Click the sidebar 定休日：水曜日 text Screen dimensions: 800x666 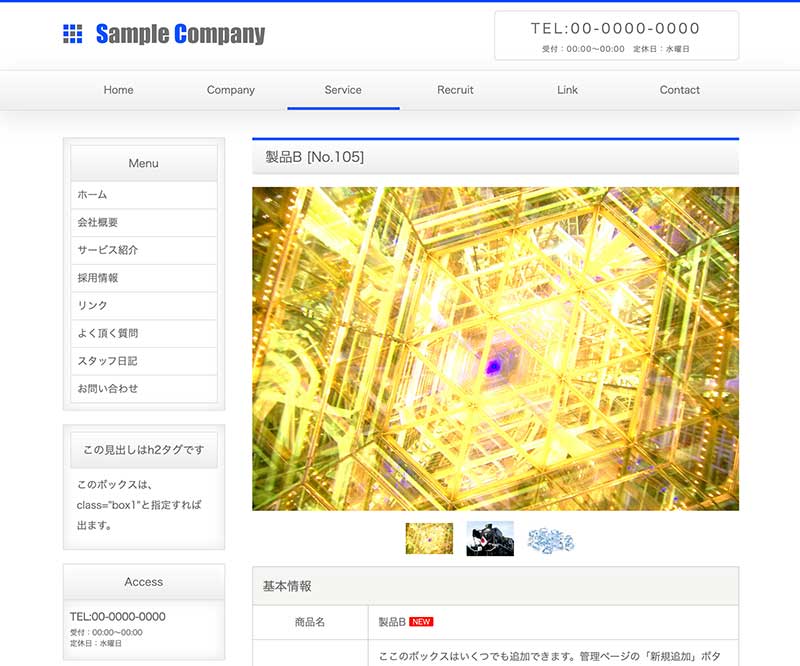[96, 644]
